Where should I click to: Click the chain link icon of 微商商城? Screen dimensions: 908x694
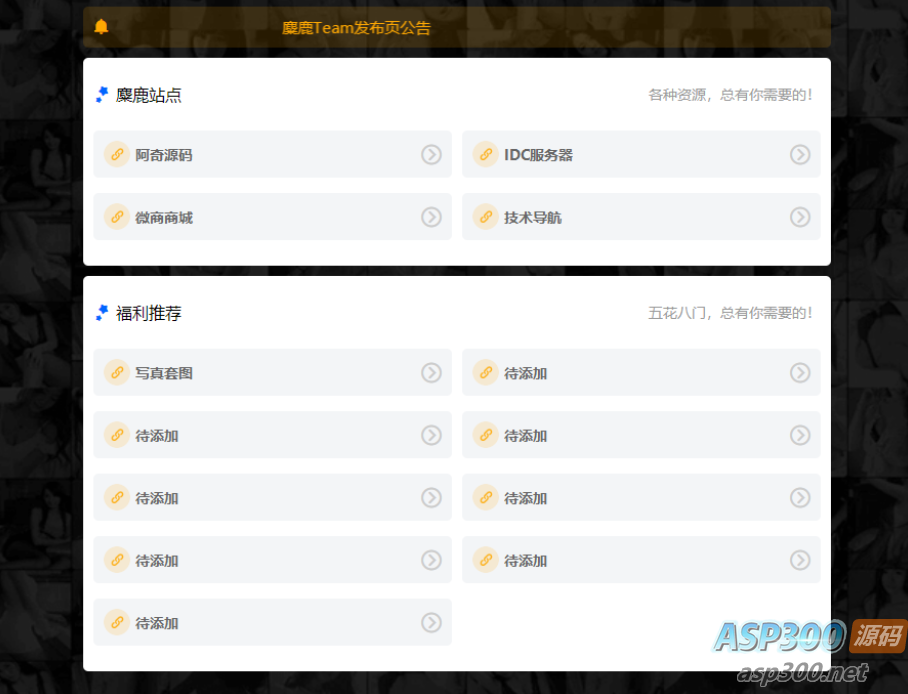117,217
